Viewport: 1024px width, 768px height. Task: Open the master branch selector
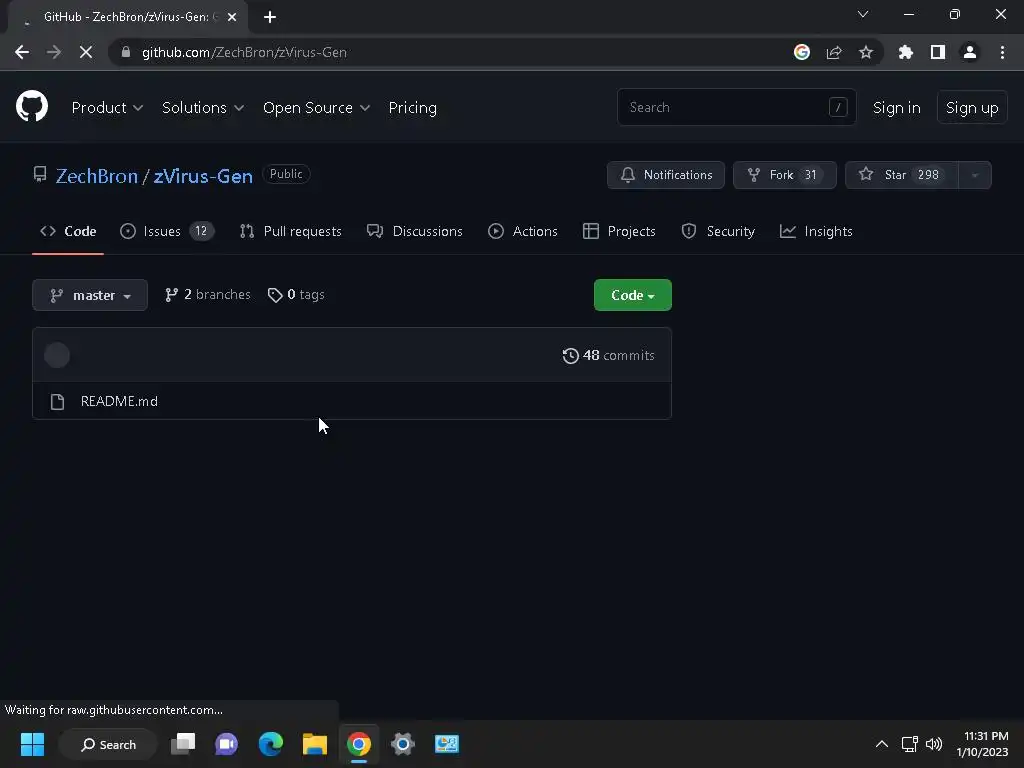point(90,295)
